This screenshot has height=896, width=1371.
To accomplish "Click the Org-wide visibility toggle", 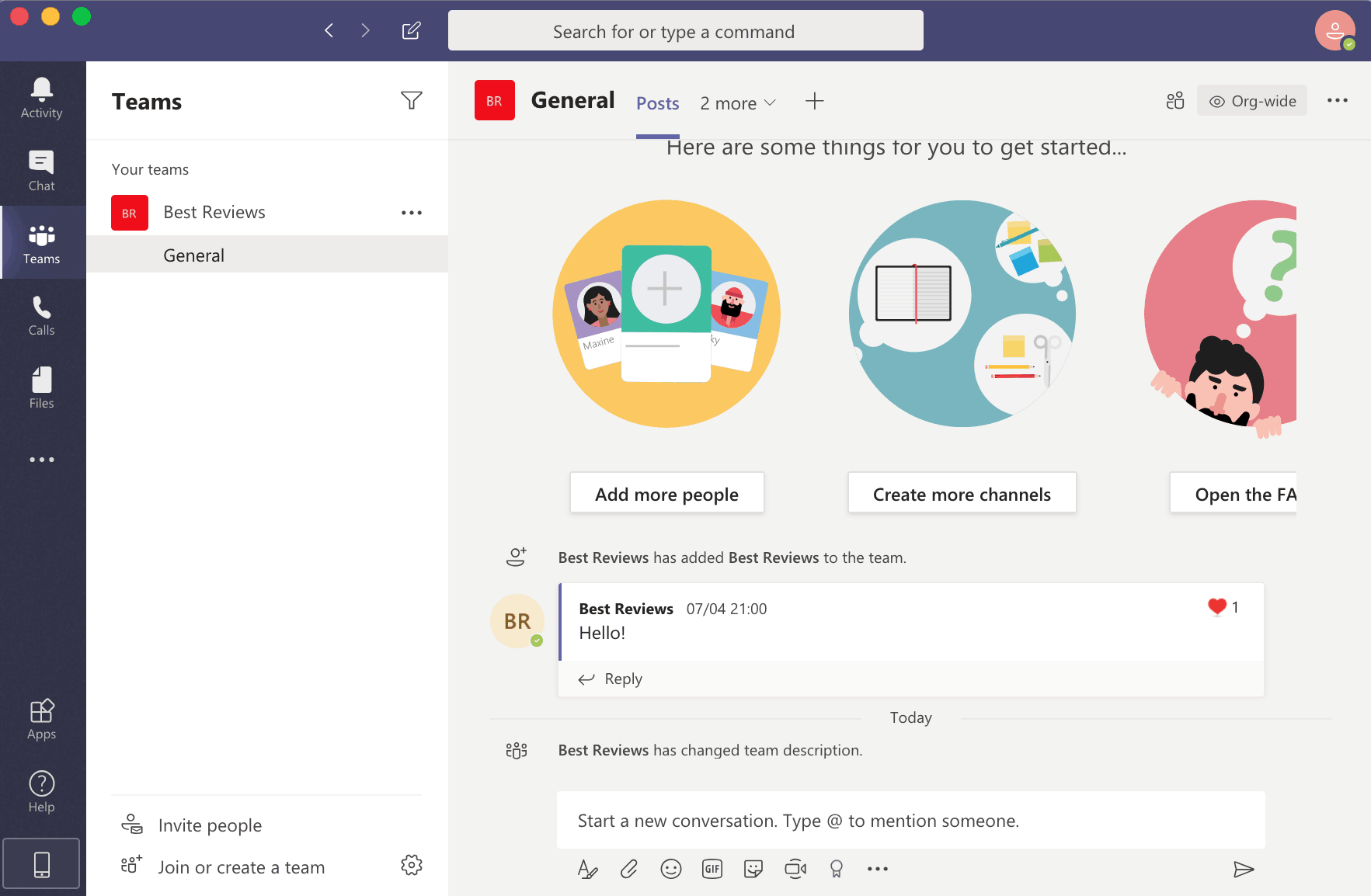I will 1251,100.
